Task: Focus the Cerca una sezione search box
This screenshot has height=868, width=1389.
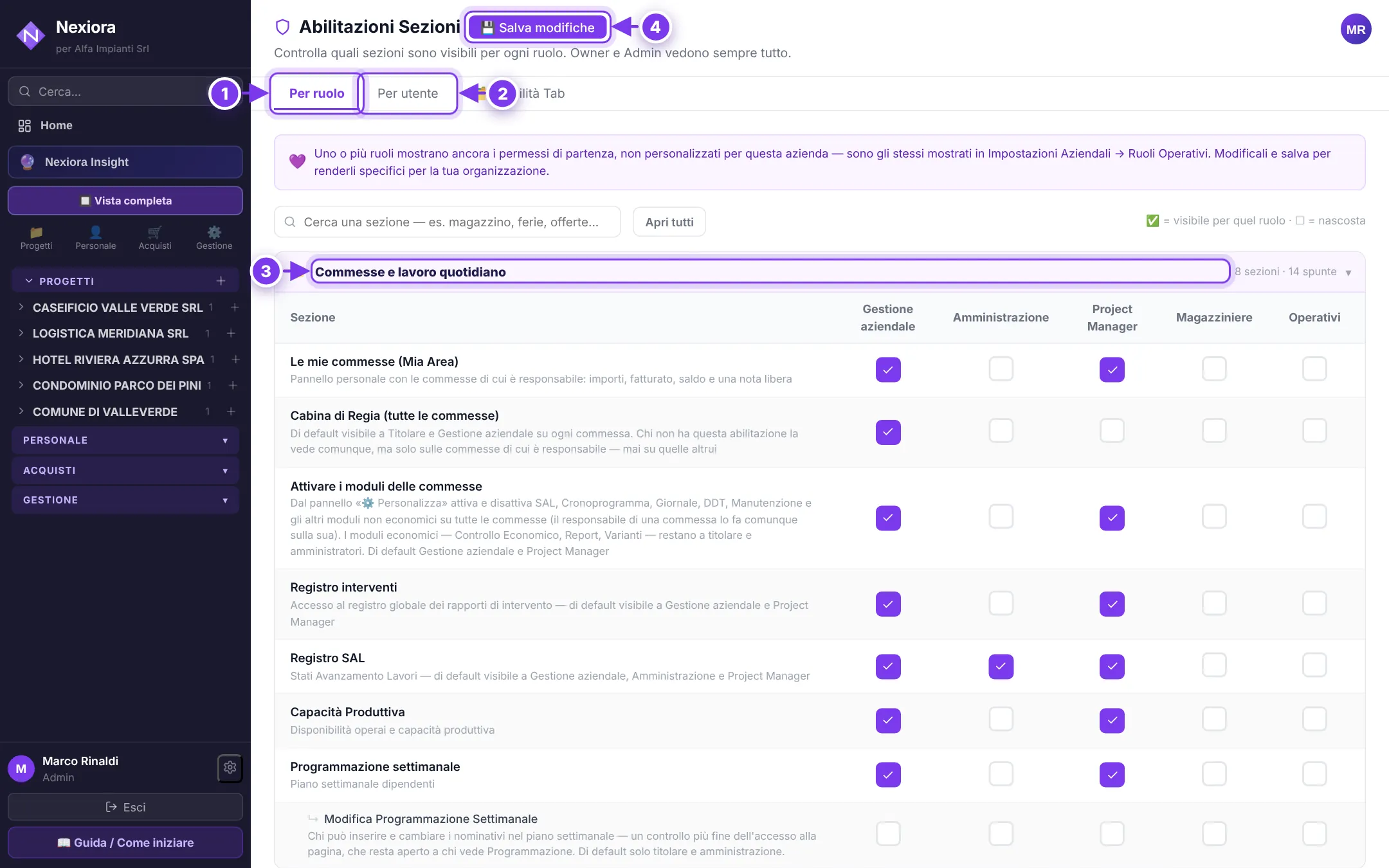Action: tap(448, 222)
